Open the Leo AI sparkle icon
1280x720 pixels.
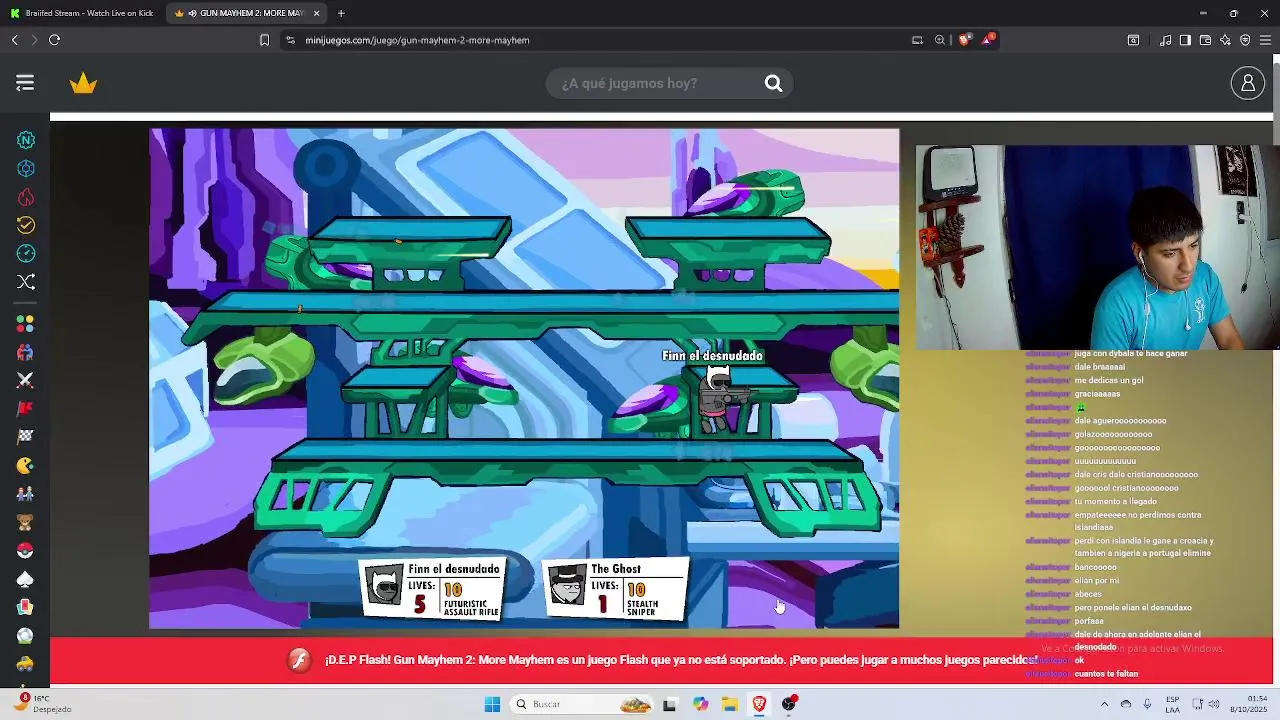point(1225,40)
